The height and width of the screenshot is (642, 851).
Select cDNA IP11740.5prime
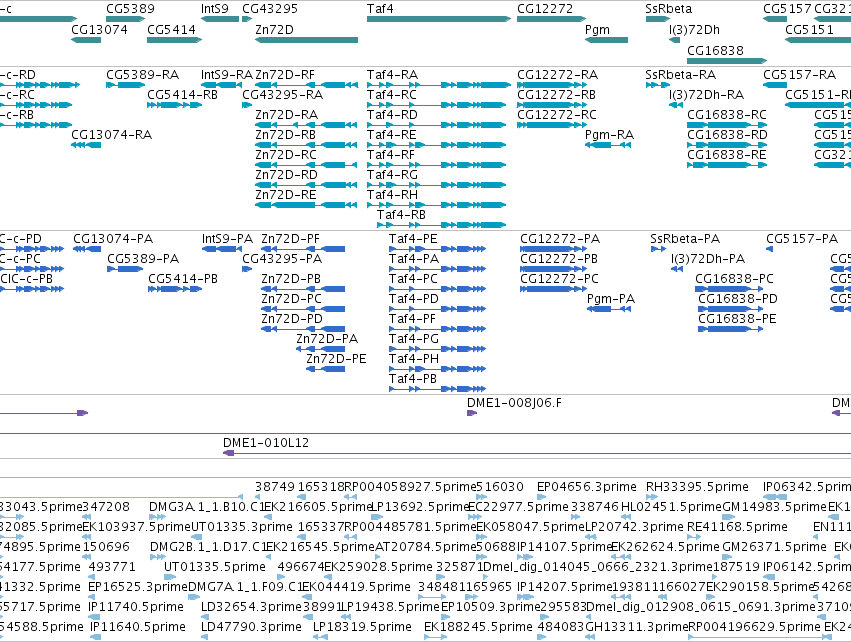click(x=136, y=607)
